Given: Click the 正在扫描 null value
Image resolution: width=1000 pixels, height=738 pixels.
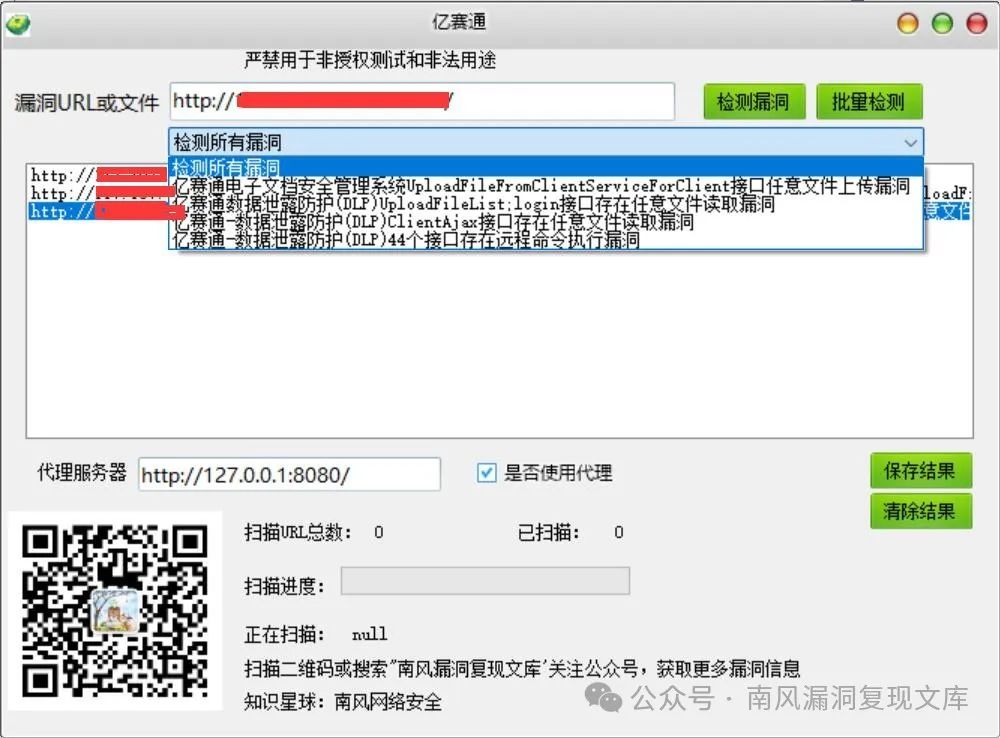Looking at the screenshot, I should [369, 634].
